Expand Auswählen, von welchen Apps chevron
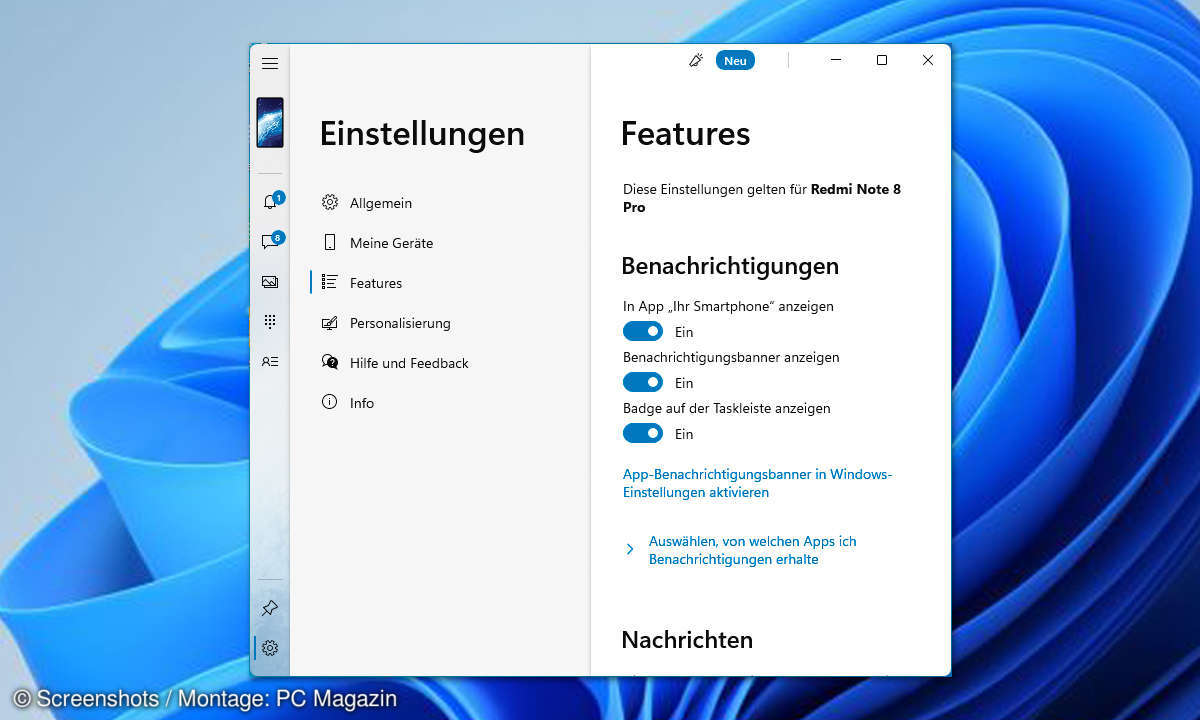This screenshot has width=1200, height=720. [x=630, y=549]
